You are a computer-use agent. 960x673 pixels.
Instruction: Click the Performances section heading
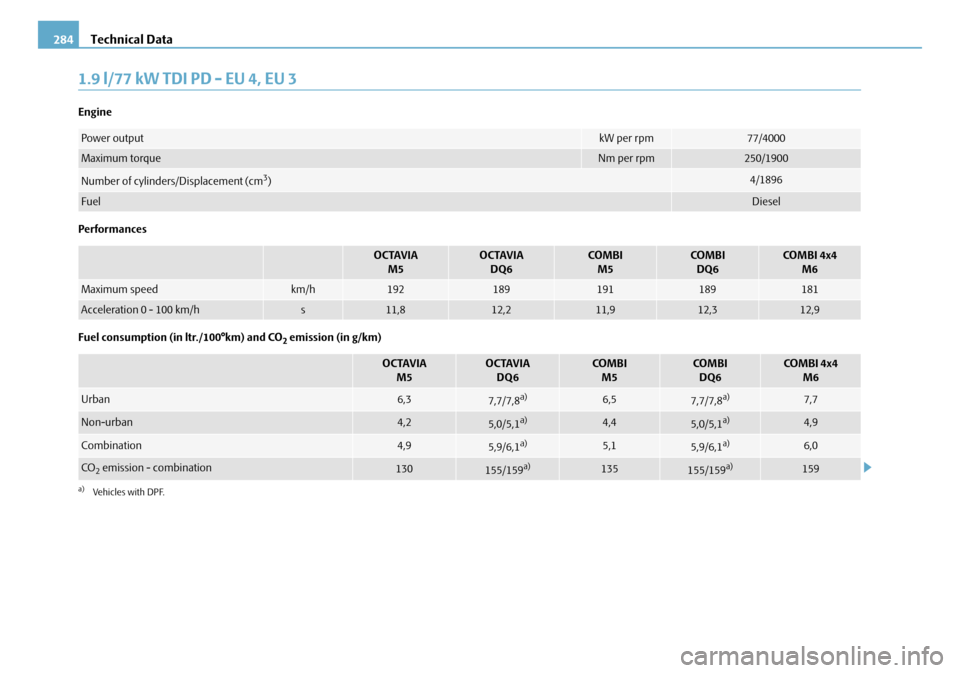pyautogui.click(x=111, y=229)
